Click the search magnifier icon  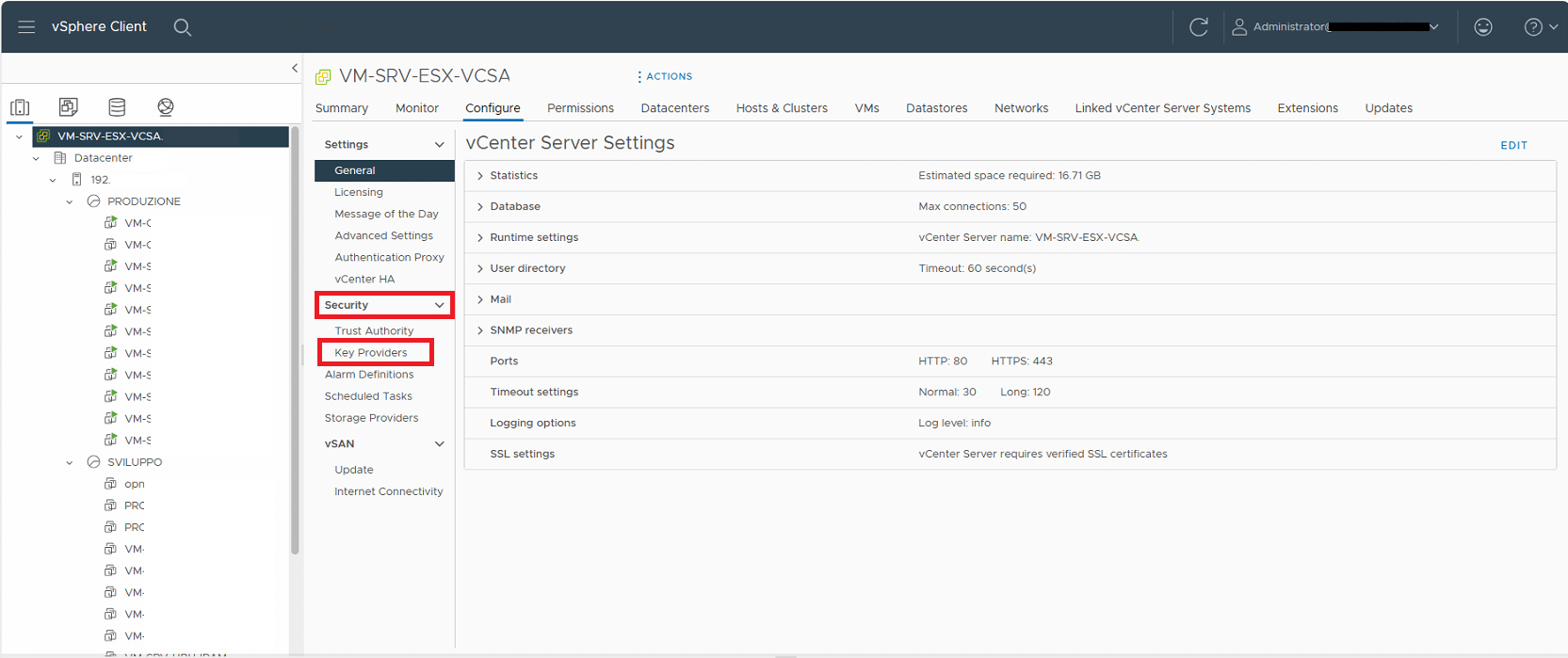click(x=183, y=27)
